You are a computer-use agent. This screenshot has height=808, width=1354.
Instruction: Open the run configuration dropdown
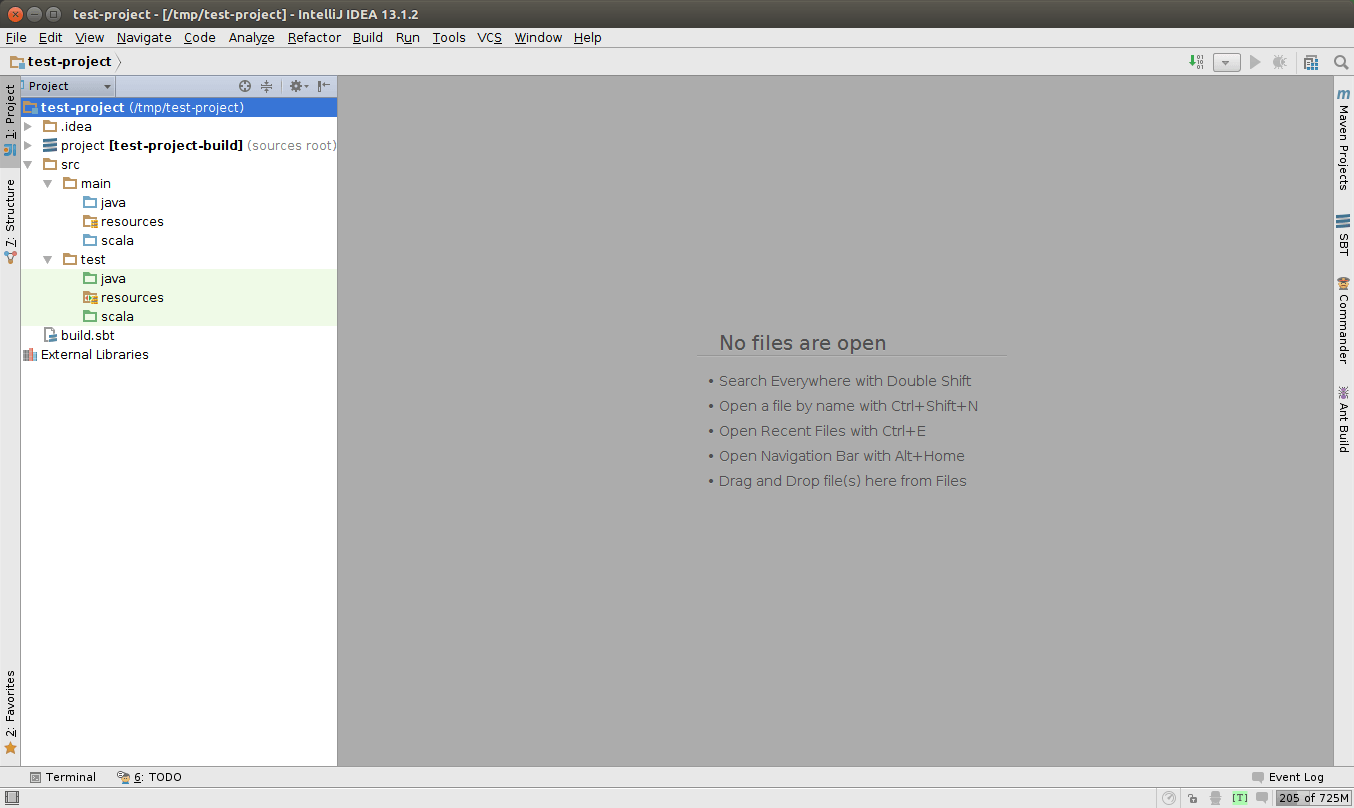(x=1227, y=62)
